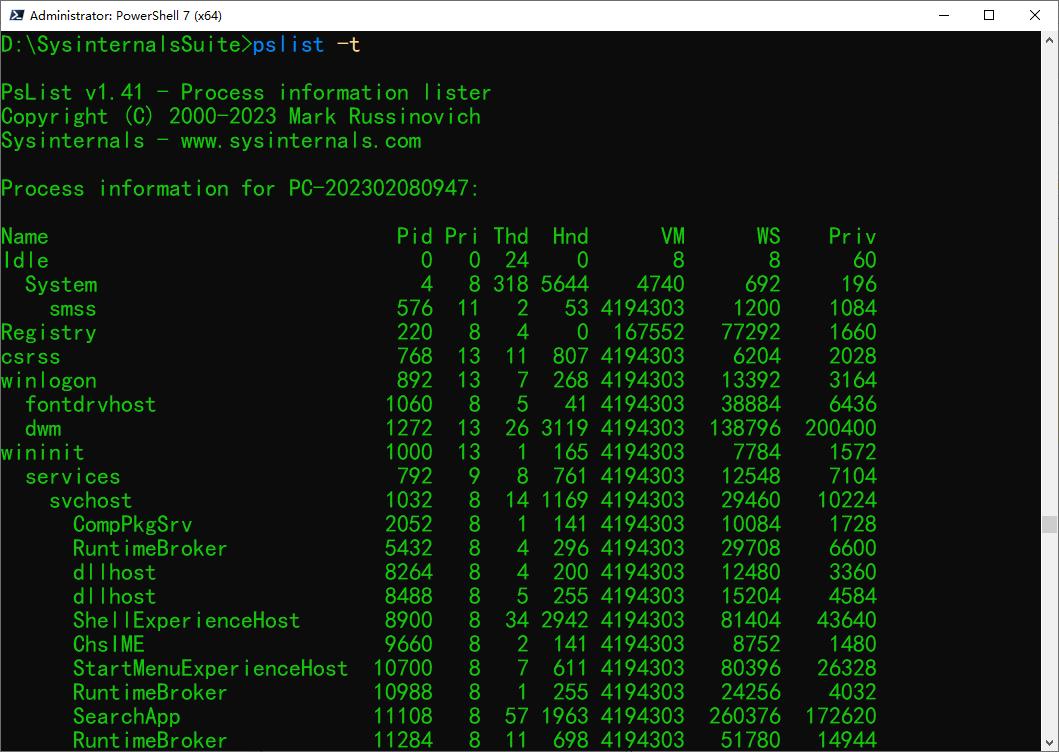This screenshot has width=1059, height=752.
Task: Click the scrollbar down arrow
Action: (1049, 743)
